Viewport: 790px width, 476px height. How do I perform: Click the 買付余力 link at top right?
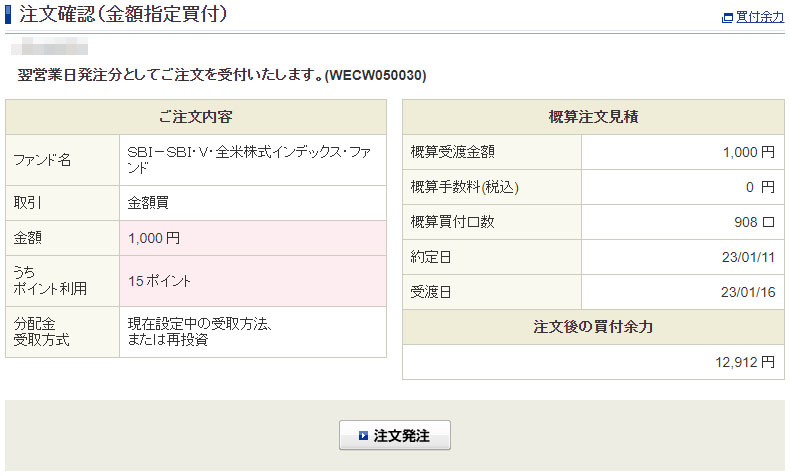coord(759,17)
